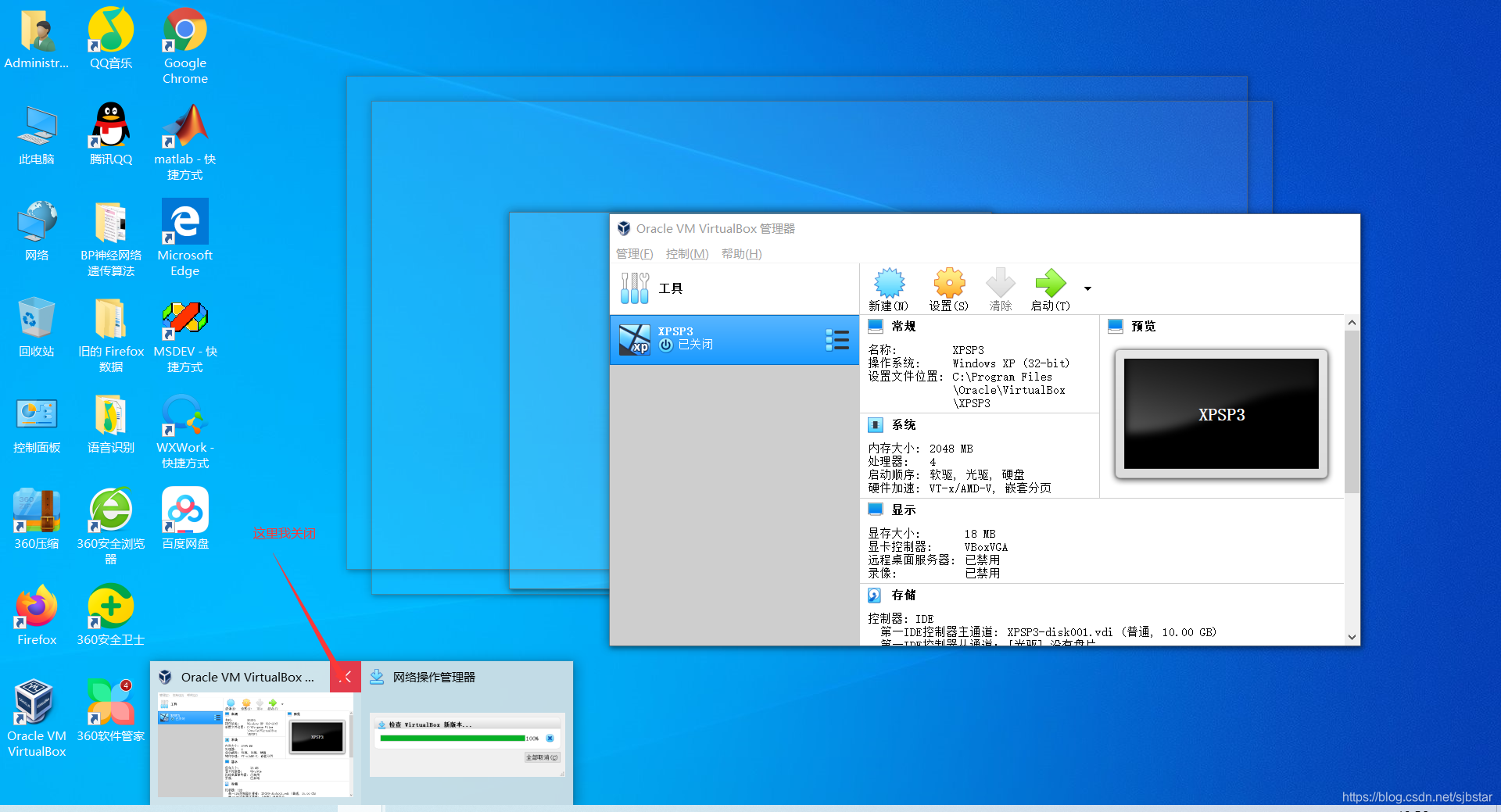The image size is (1501, 812).
Task: Click the 存储 section header
Action: (903, 596)
